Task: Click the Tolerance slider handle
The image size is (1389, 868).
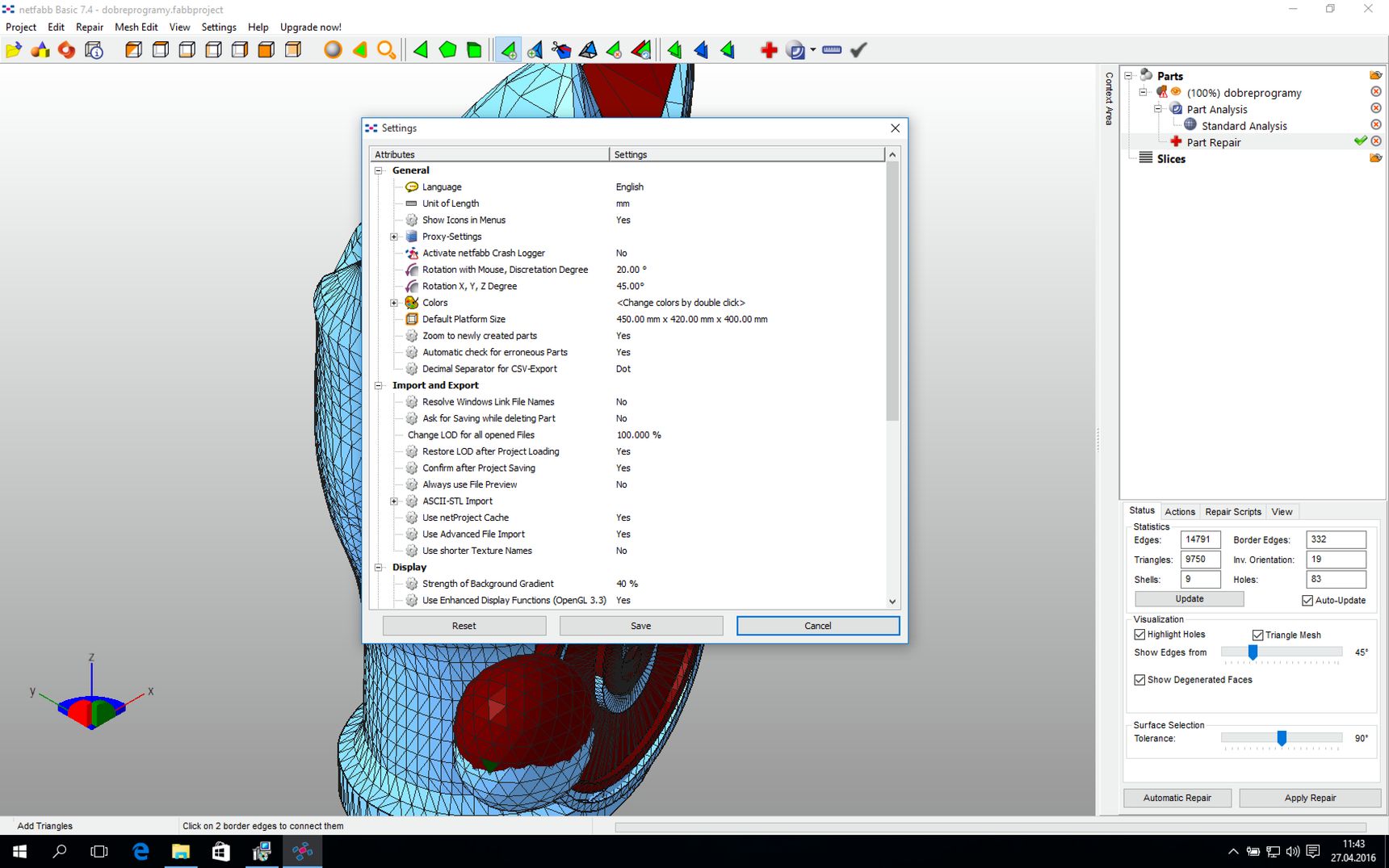Action: pyautogui.click(x=1282, y=738)
